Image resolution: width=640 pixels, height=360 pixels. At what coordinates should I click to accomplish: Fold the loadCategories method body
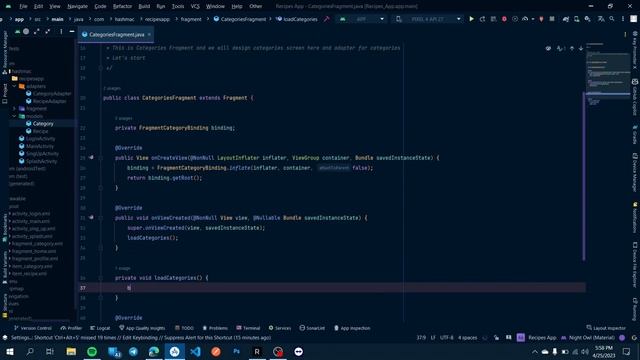tap(100, 278)
